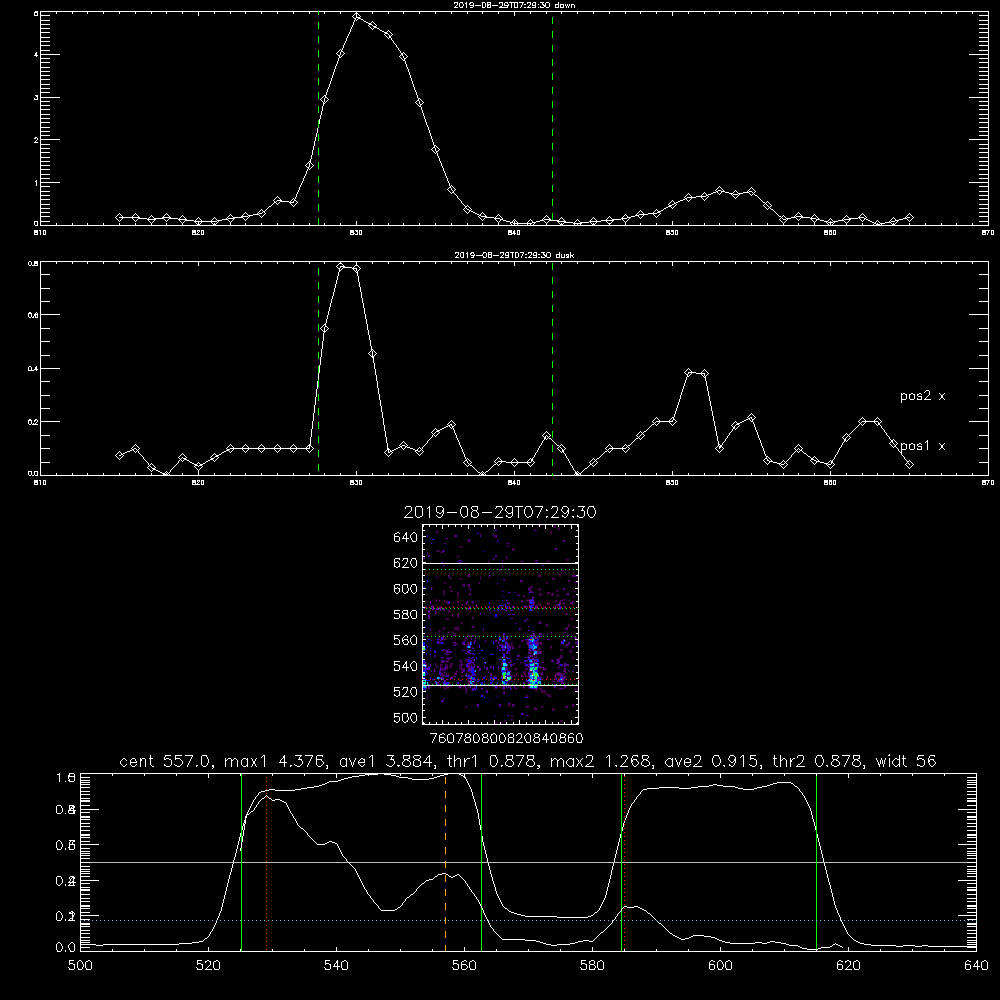Click the dusk plot y-axis label 0.6
This screenshot has width=1000, height=1000.
[34, 315]
